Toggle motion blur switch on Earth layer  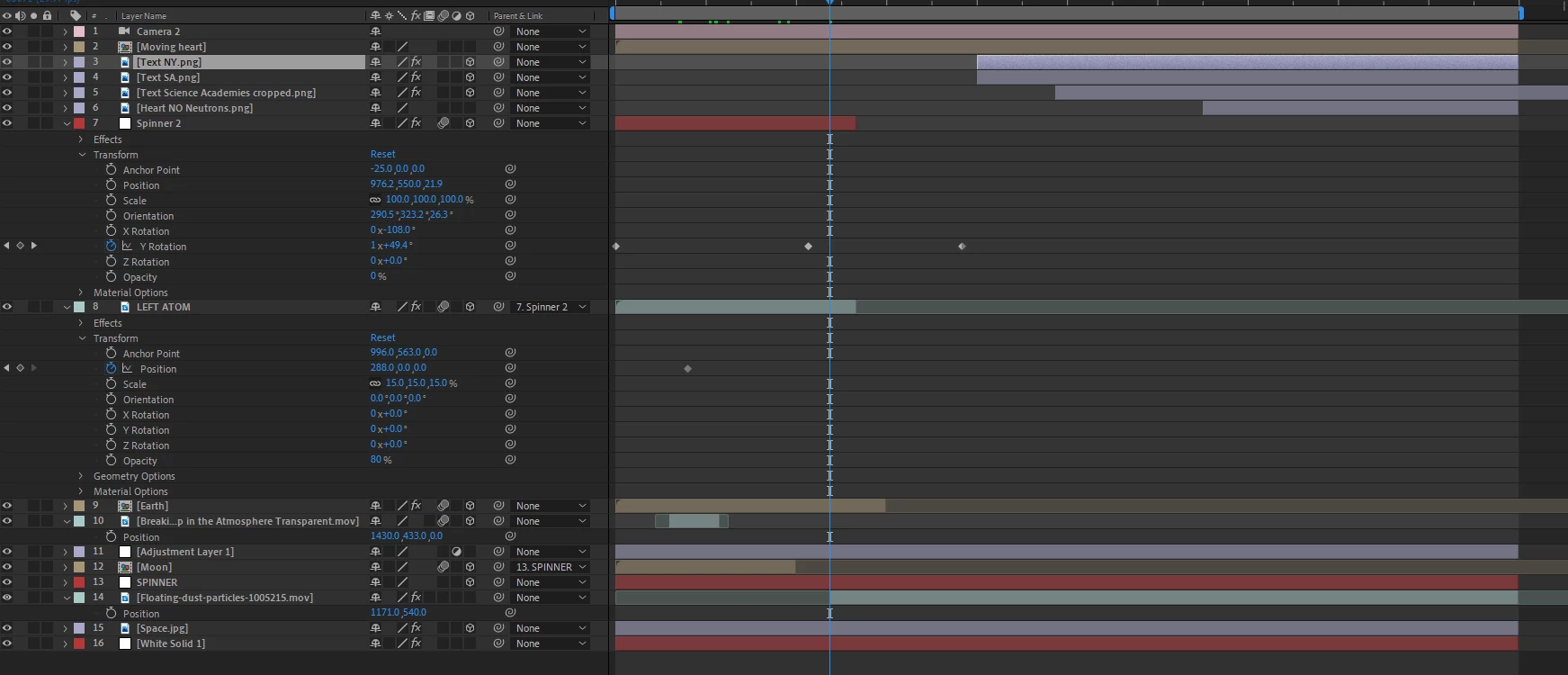(443, 506)
